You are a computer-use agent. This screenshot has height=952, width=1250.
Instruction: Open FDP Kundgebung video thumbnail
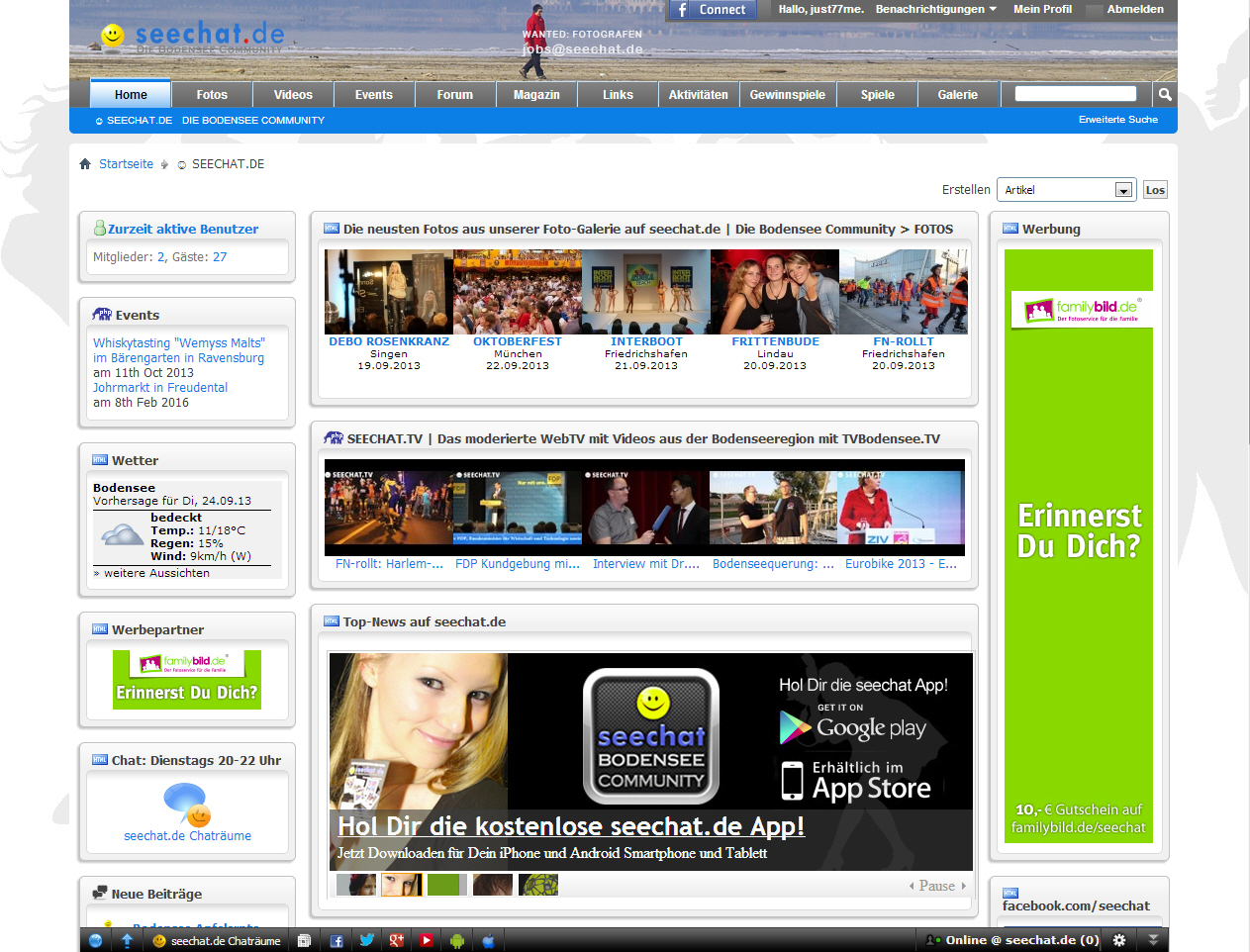tap(518, 508)
